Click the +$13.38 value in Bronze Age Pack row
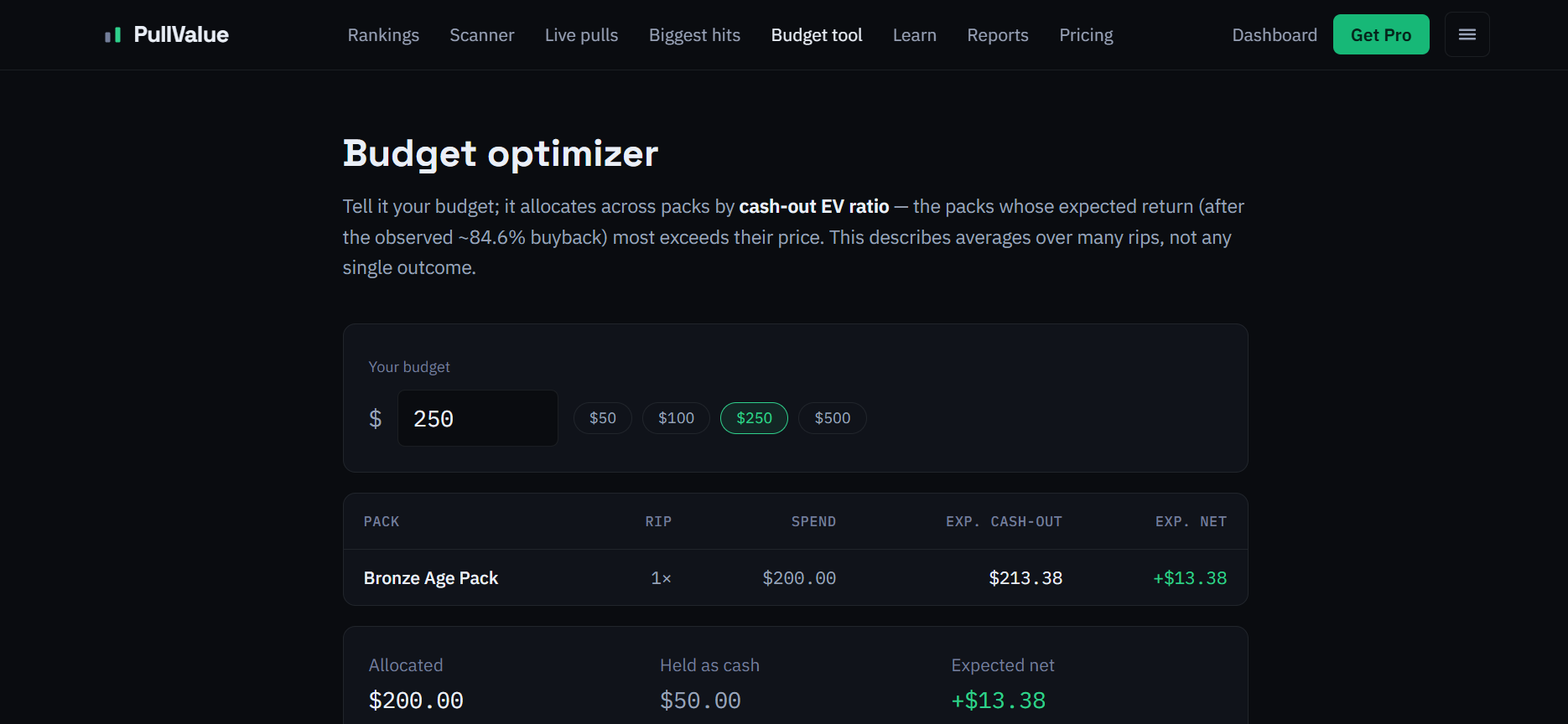This screenshot has height=724, width=1568. pyautogui.click(x=1190, y=578)
